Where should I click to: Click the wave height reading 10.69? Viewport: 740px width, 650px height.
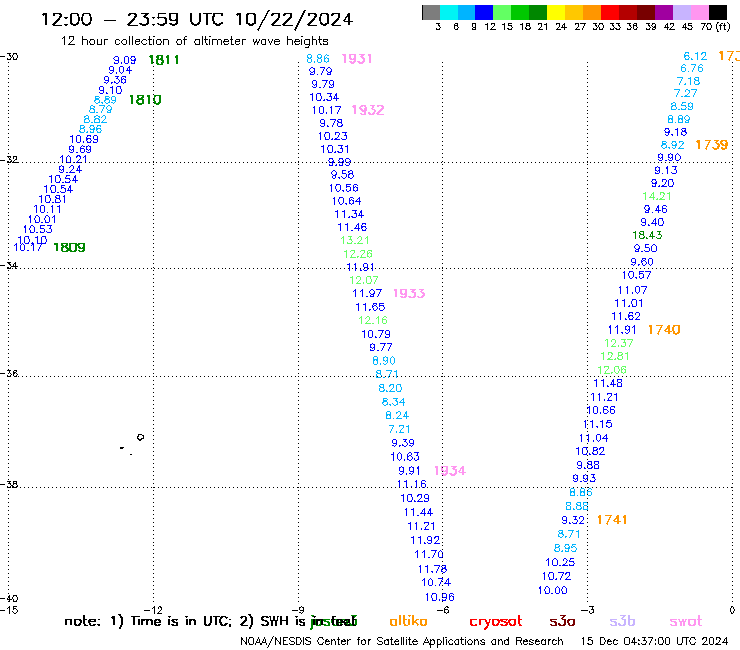(x=84, y=139)
